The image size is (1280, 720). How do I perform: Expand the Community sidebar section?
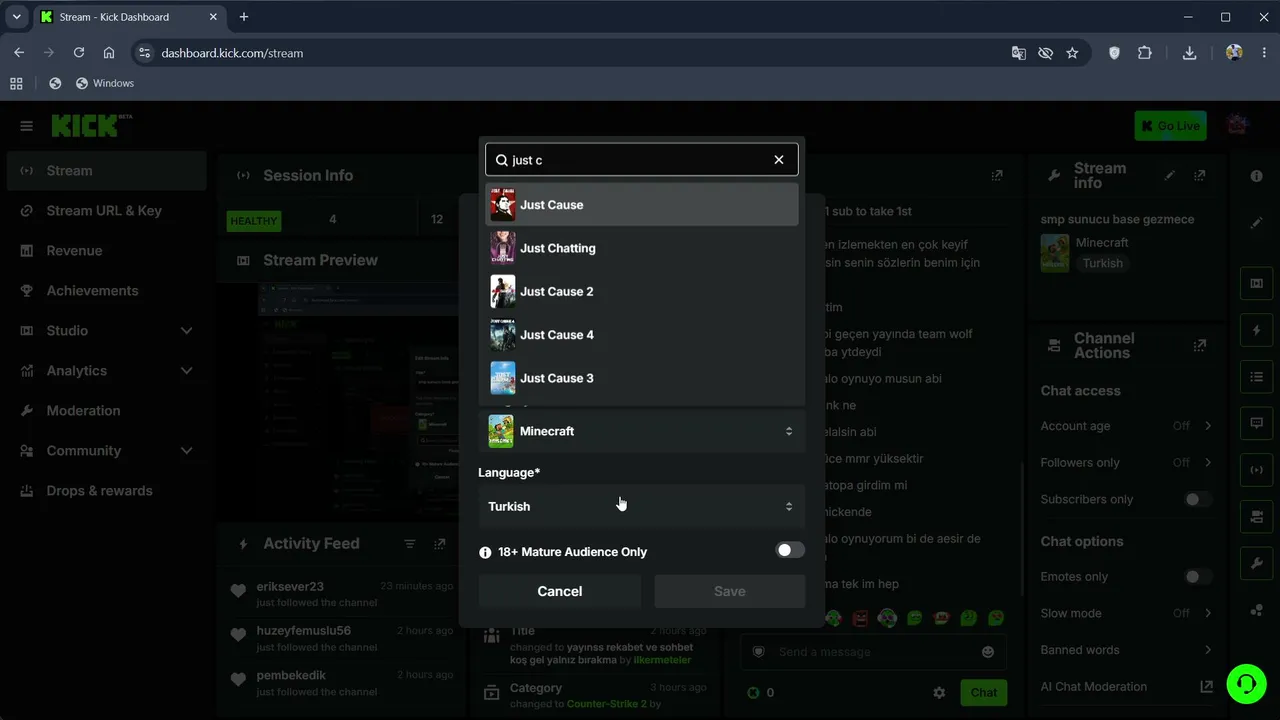107,451
